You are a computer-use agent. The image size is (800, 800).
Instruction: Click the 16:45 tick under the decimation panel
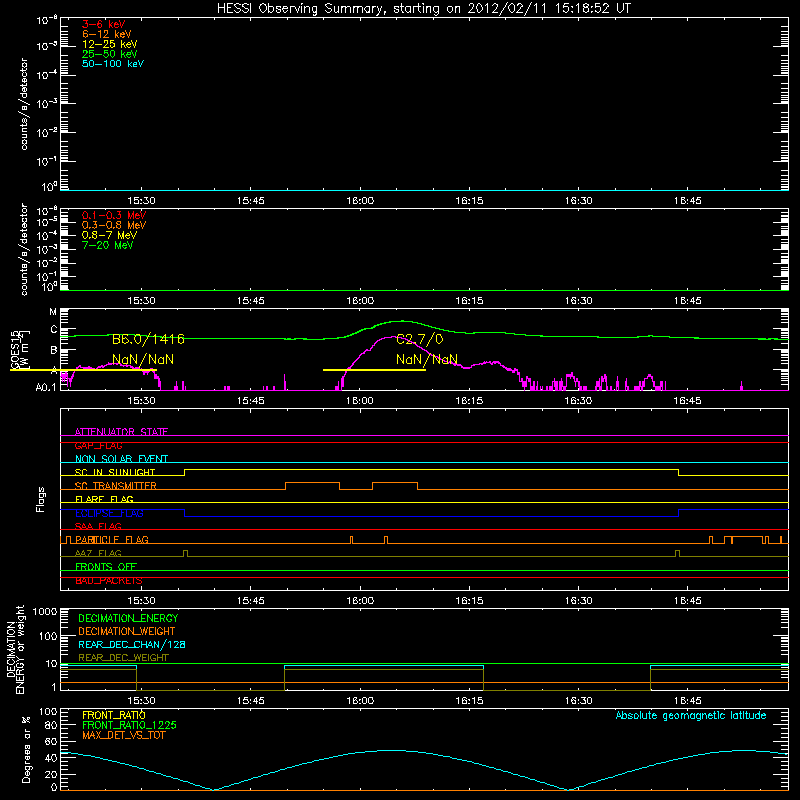coord(688,701)
